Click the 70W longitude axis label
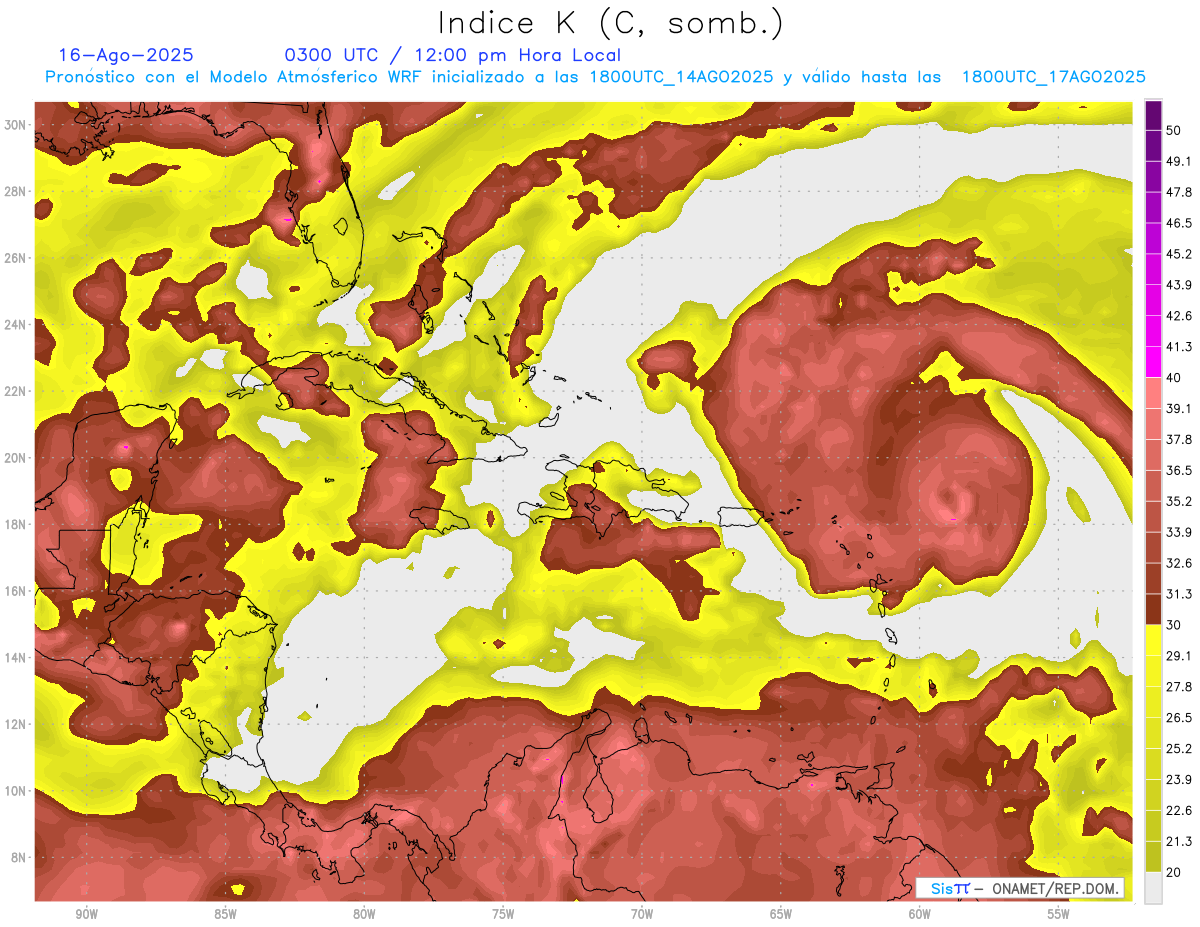 point(642,914)
